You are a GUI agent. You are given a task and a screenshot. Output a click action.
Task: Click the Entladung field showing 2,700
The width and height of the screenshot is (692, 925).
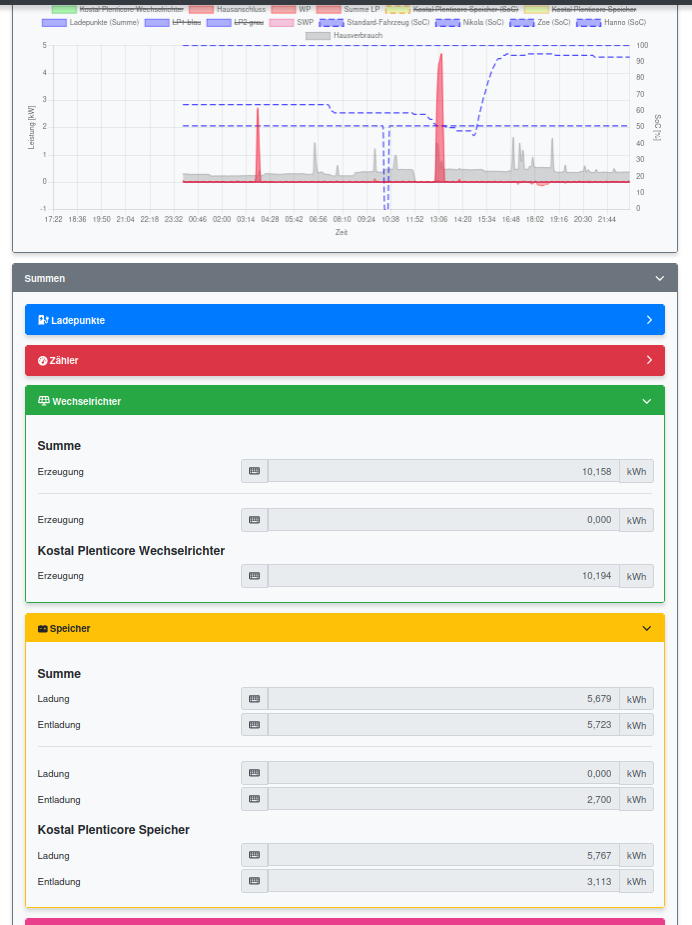(x=444, y=799)
